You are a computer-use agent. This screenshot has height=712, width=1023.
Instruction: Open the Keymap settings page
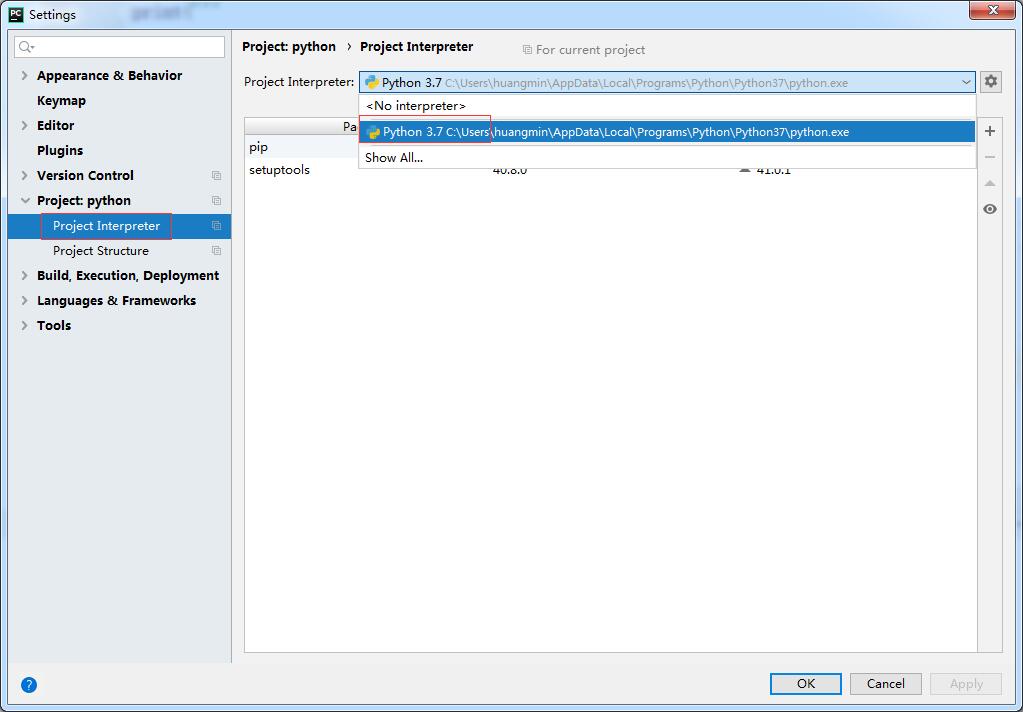[x=61, y=101]
